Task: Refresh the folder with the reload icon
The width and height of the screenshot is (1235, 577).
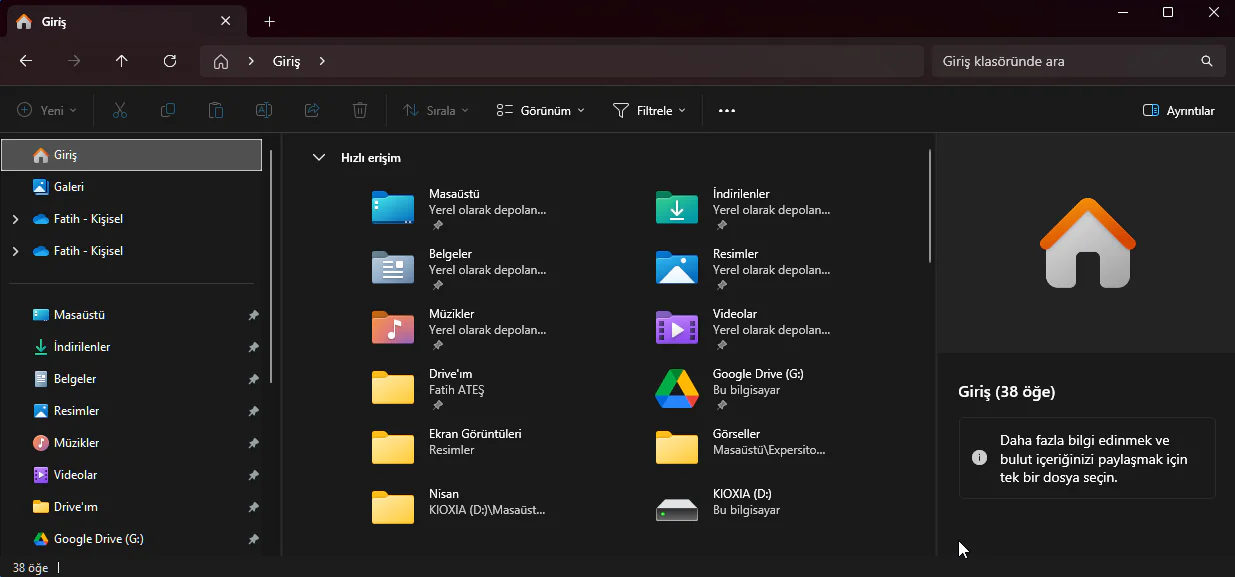Action: (170, 61)
